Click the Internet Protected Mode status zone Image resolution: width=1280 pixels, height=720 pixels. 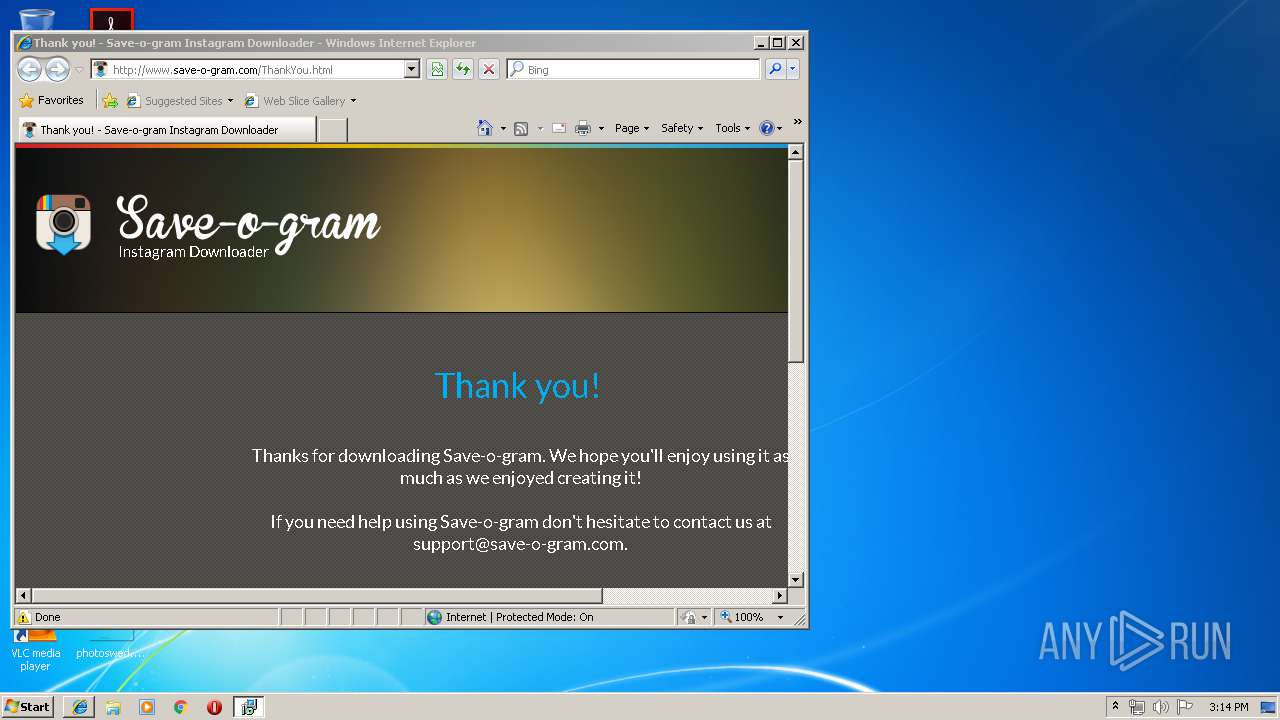[x=549, y=617]
